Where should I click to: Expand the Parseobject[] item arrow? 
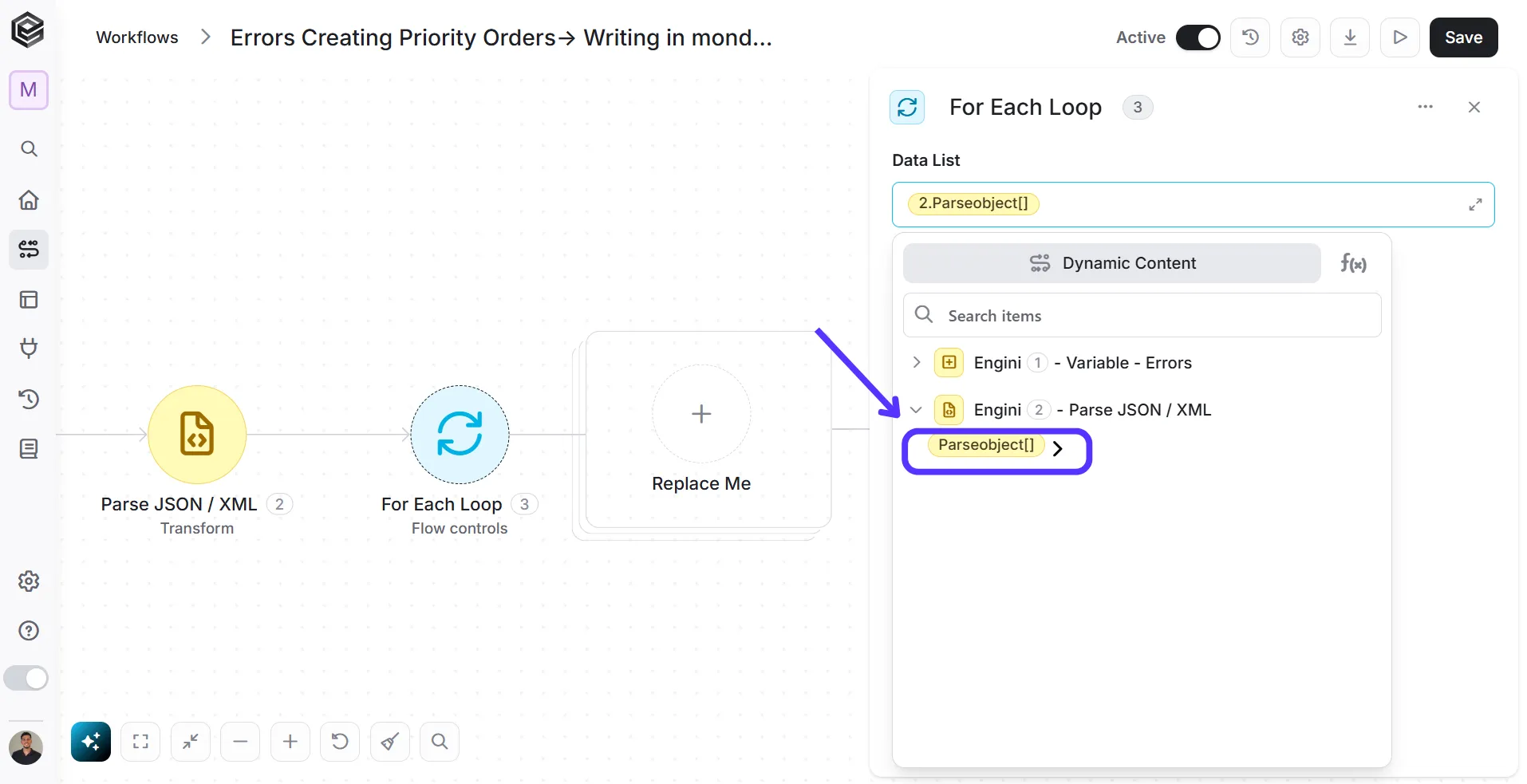tap(1058, 449)
